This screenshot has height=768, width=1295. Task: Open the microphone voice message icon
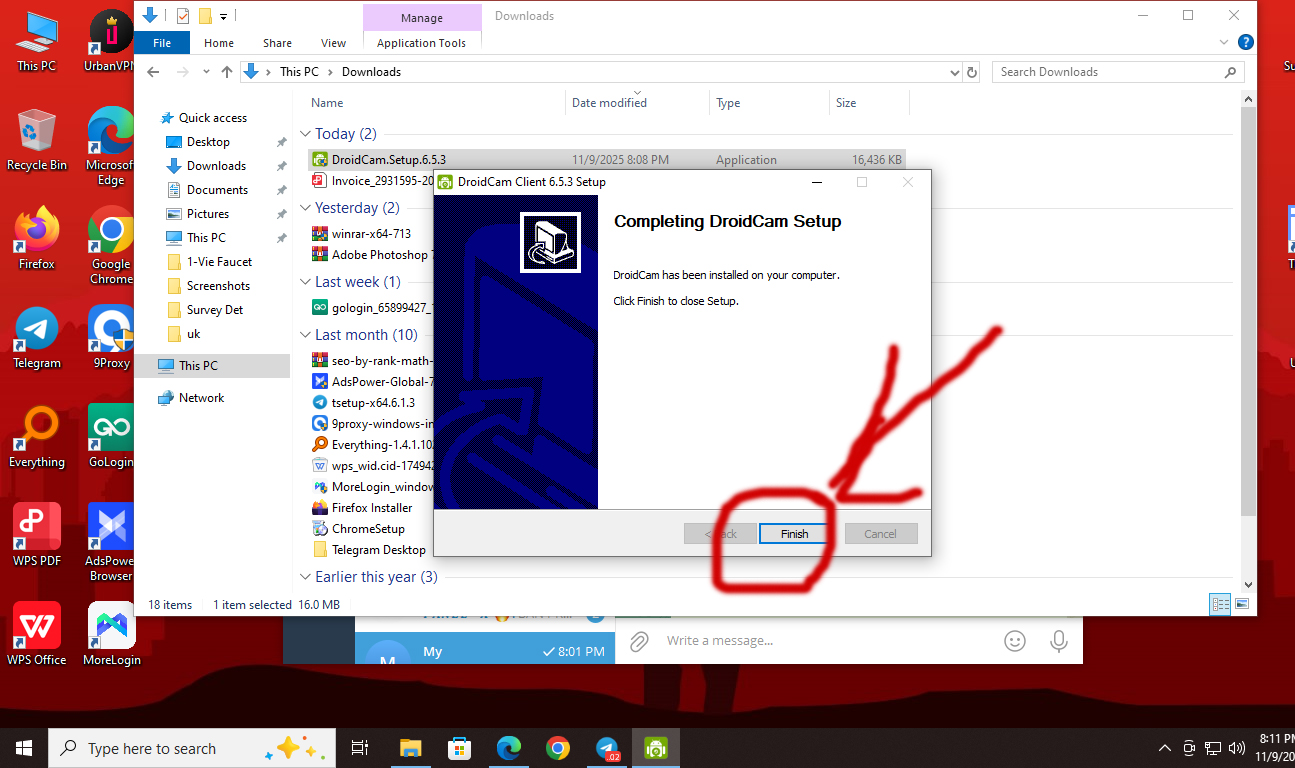pyautogui.click(x=1059, y=641)
